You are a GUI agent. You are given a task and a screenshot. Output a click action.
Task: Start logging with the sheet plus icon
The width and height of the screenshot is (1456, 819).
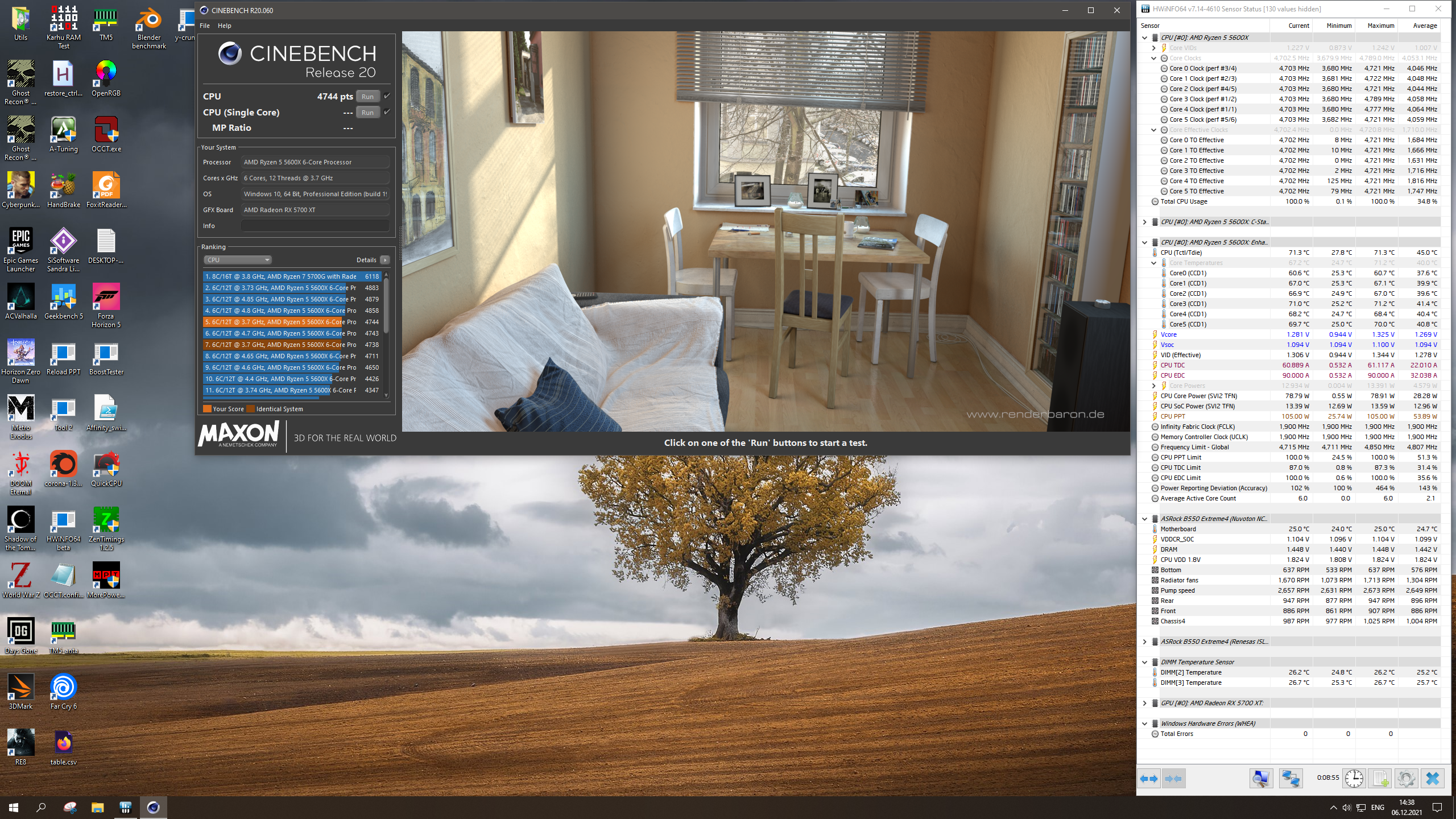(1380, 779)
